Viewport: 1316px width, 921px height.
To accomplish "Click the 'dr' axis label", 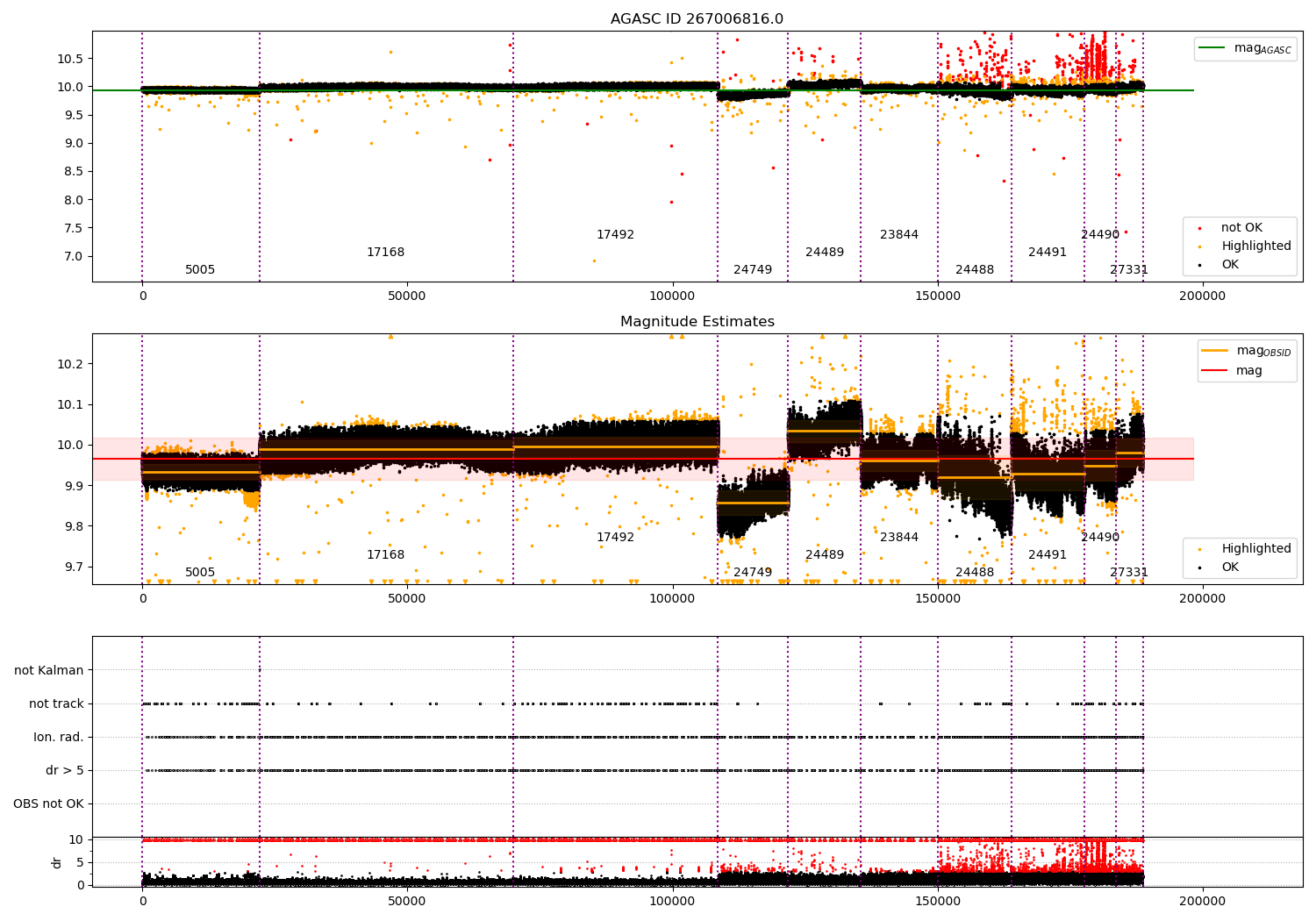I will click(x=57, y=862).
